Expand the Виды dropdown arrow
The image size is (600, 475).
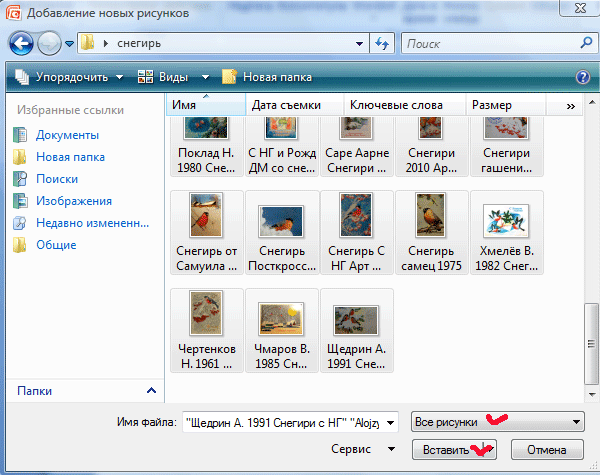(x=205, y=77)
